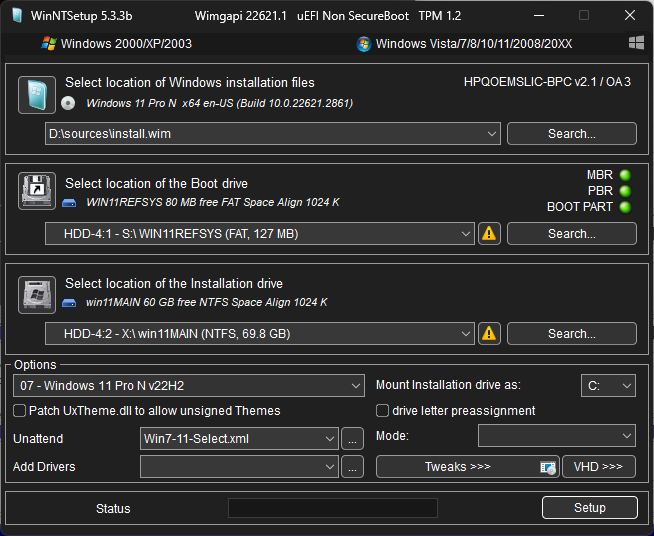Click Search for the Boot drive
Viewport: 654px width, 536px height.
pyautogui.click(x=571, y=234)
